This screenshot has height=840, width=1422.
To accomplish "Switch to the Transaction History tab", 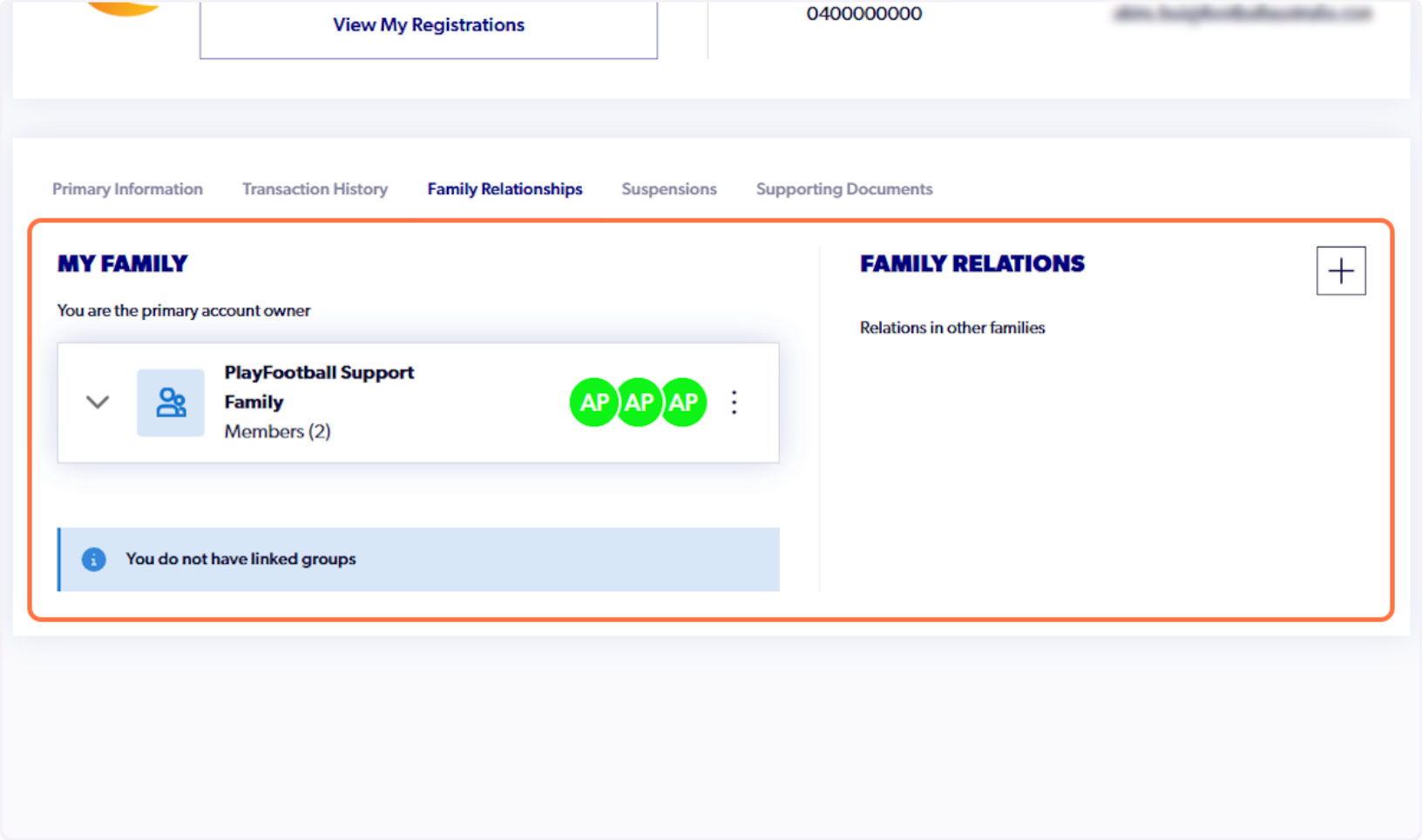I will [315, 188].
